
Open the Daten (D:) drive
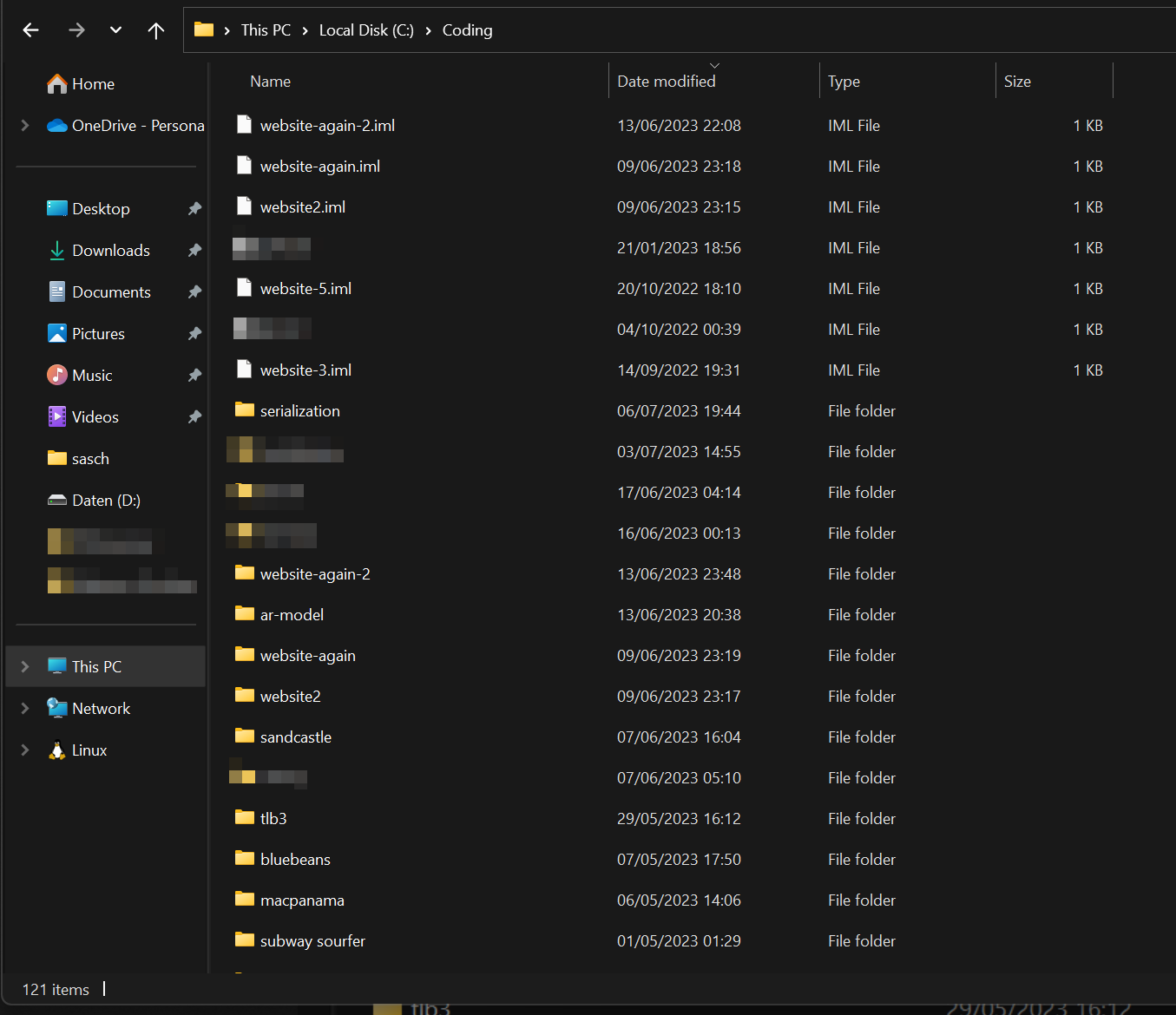pos(105,500)
